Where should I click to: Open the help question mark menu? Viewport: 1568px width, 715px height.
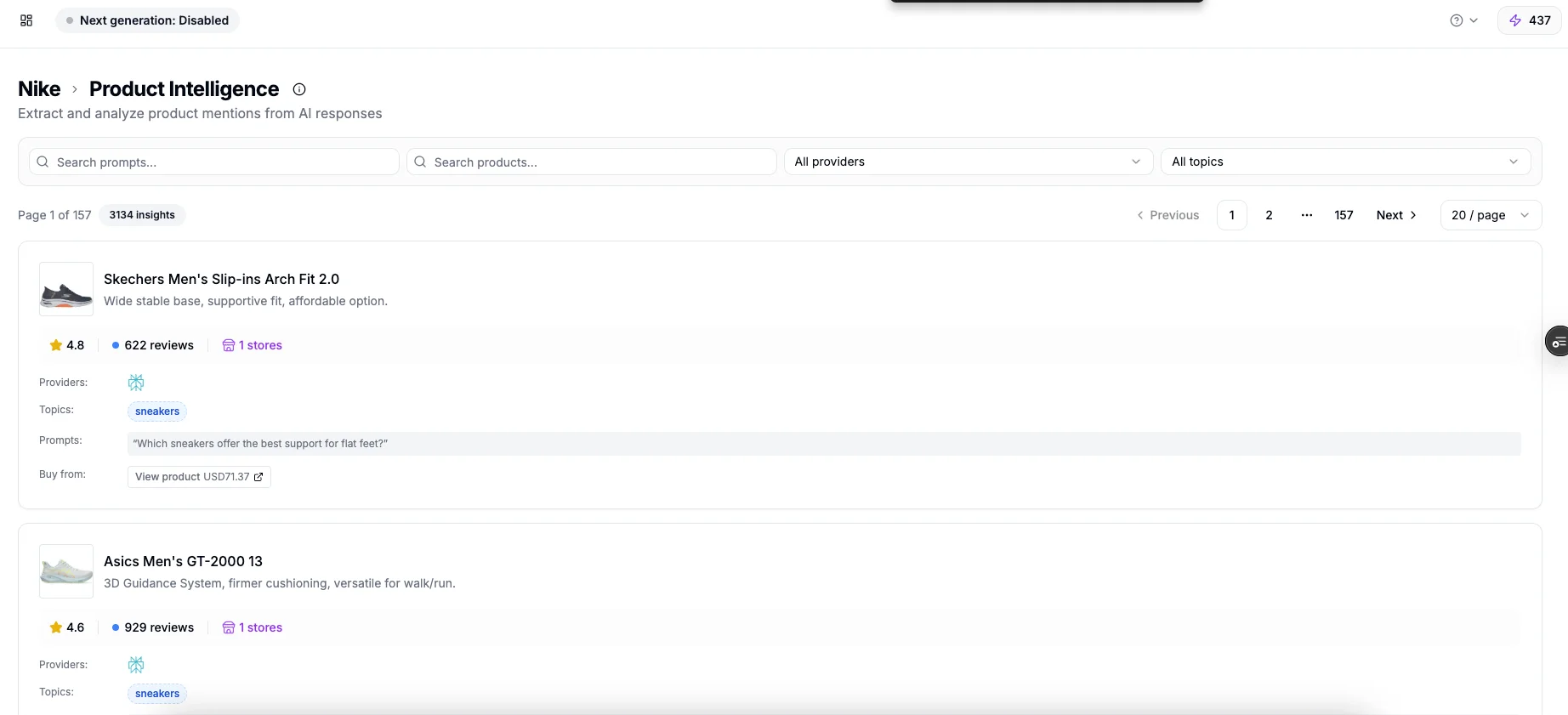tap(1463, 20)
